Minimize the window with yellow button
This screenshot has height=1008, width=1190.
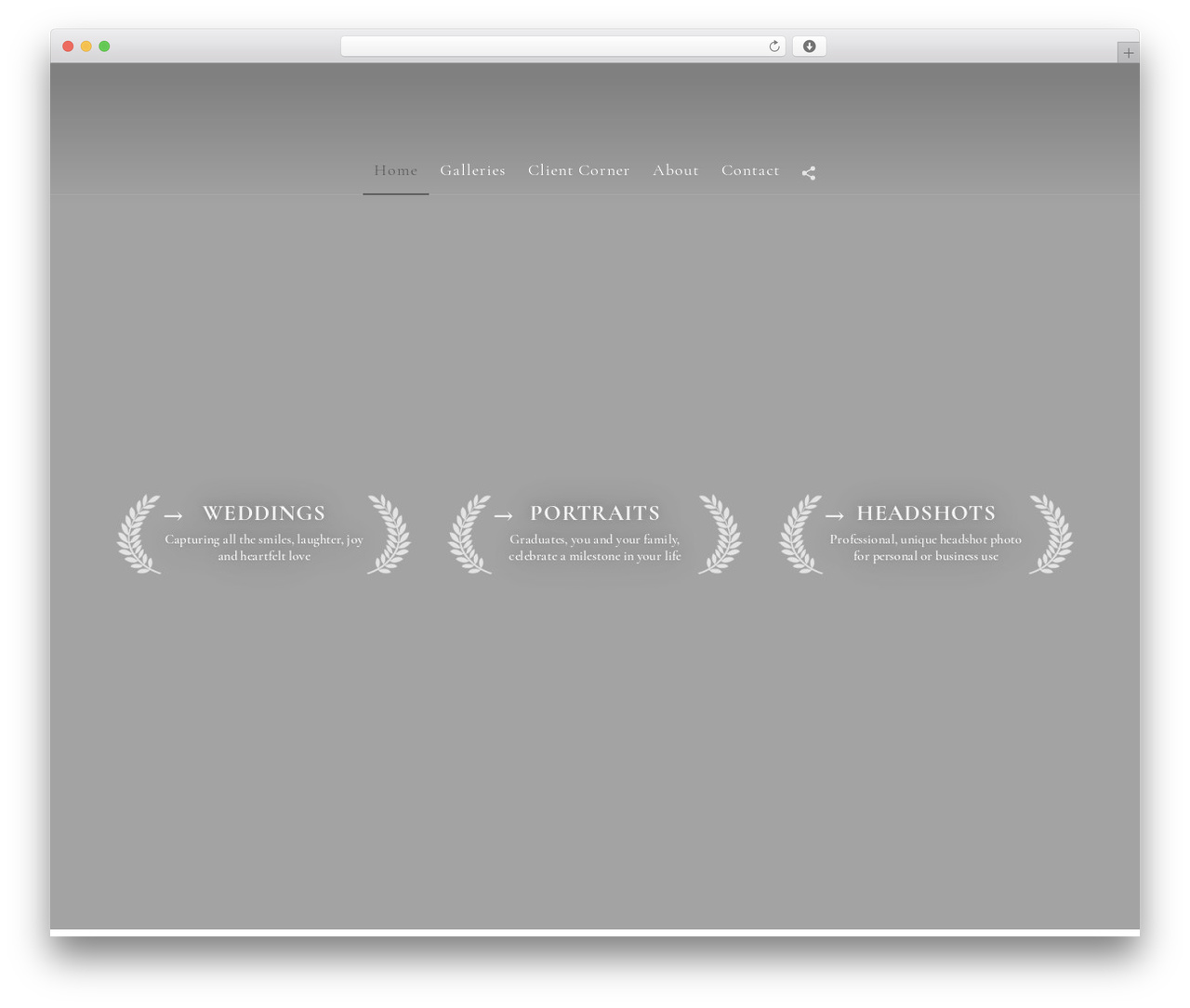click(x=86, y=46)
